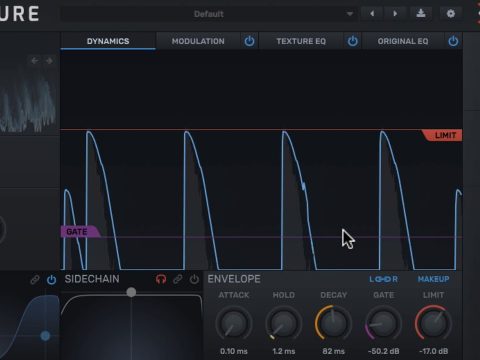The height and width of the screenshot is (360, 480).
Task: Click the Decay knob
Action: click(333, 323)
